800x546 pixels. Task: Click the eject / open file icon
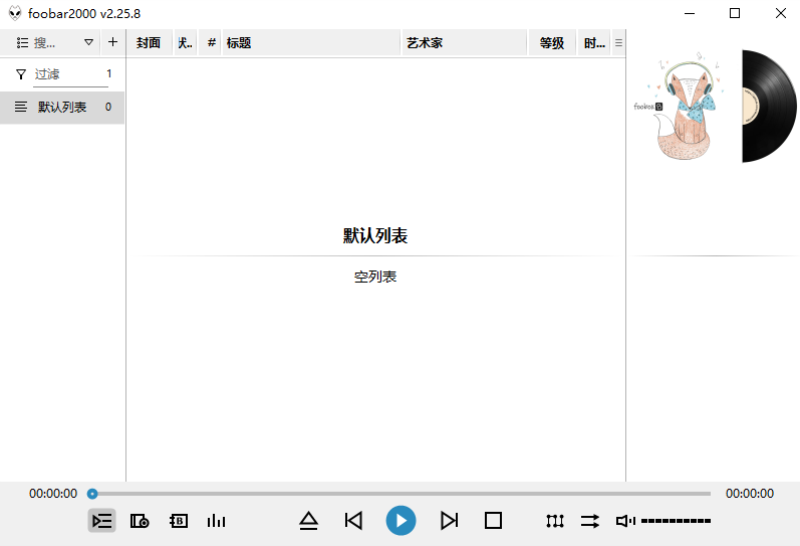click(309, 521)
